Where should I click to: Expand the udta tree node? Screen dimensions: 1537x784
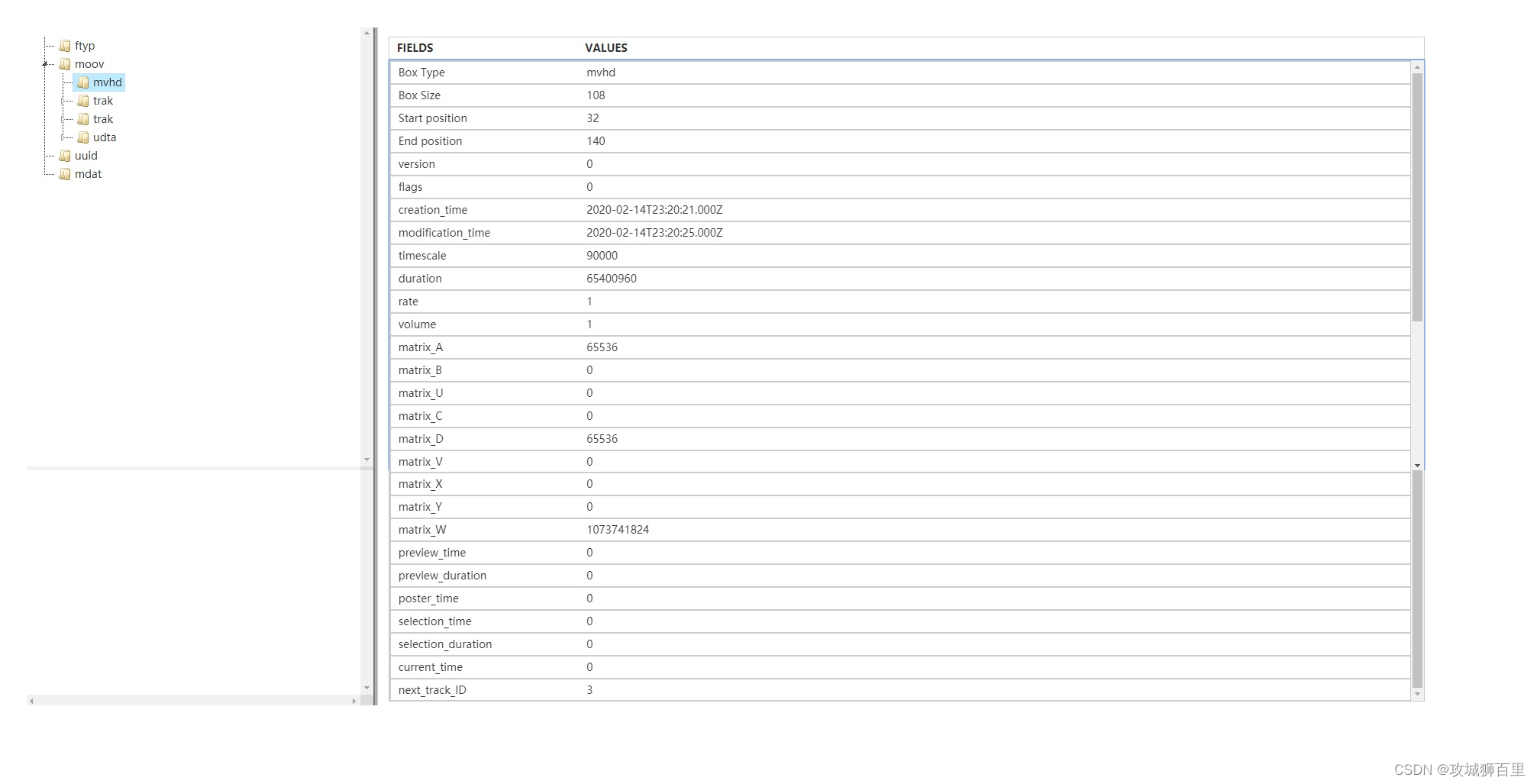[x=63, y=137]
